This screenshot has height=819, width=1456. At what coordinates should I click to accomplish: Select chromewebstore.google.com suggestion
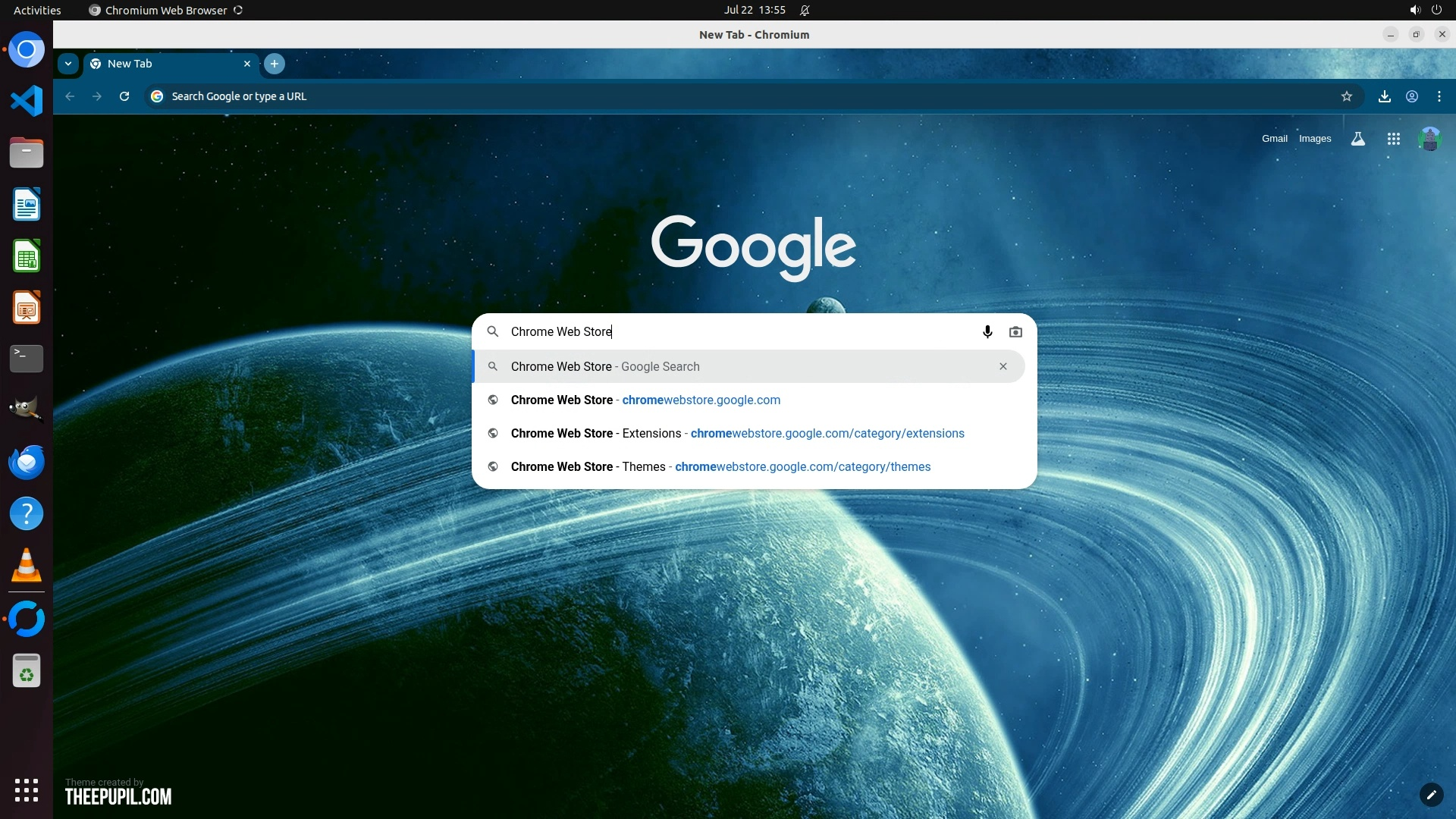point(700,400)
